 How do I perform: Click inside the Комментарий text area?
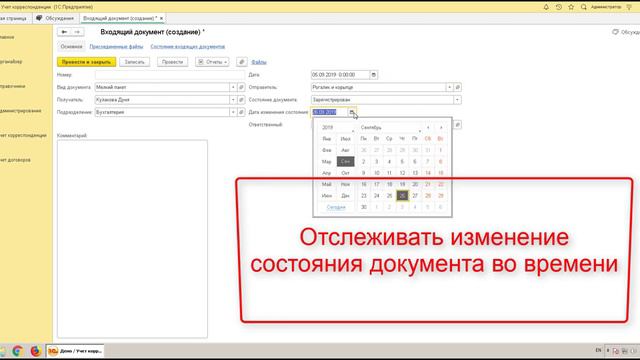(132, 239)
